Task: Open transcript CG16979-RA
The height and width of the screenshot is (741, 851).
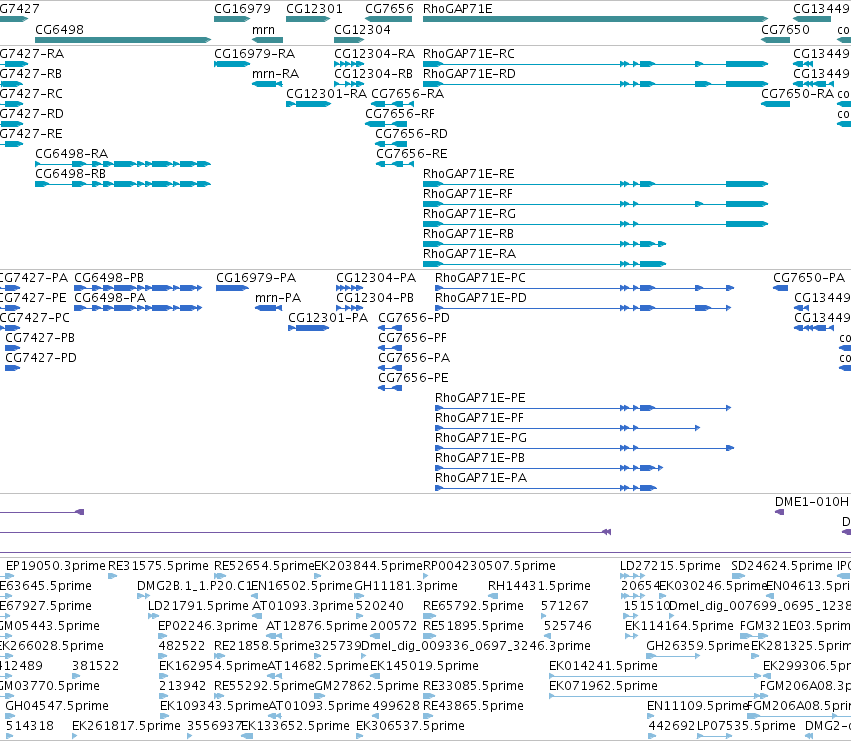Action: click(x=255, y=54)
